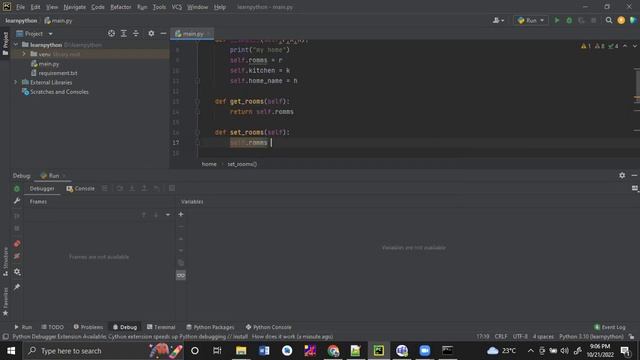Start debugging with the green bug icon

[569, 20]
